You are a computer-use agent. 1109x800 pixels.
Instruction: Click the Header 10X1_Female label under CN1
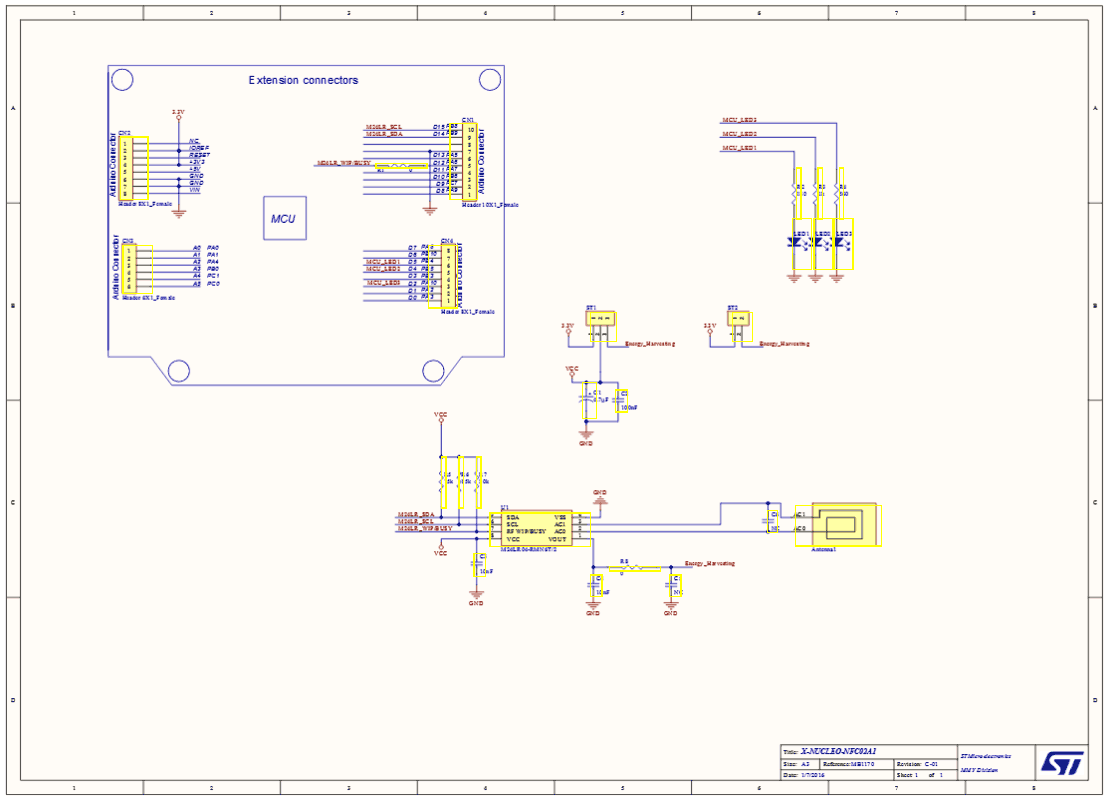[490, 205]
